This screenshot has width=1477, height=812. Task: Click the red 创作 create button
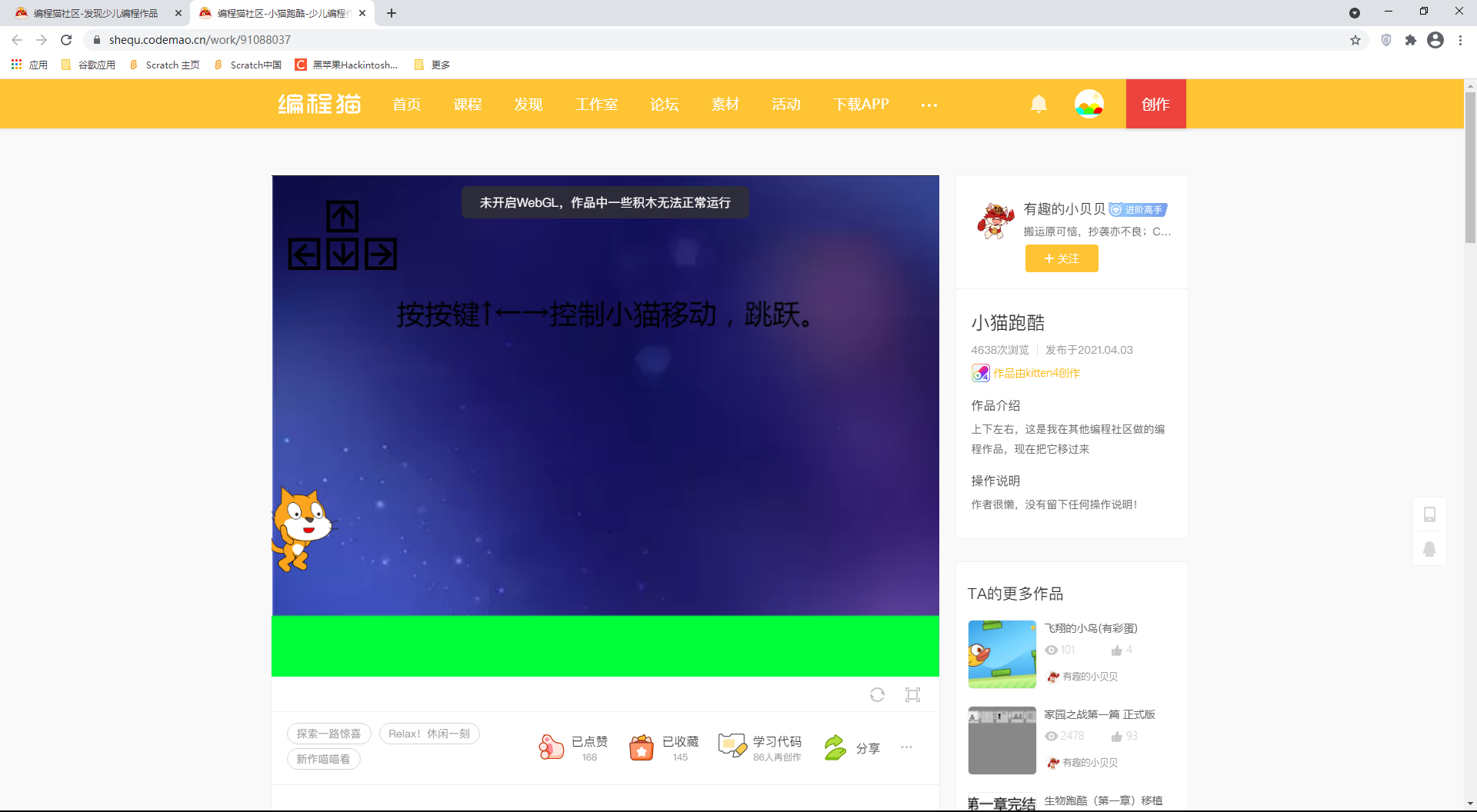(x=1156, y=104)
